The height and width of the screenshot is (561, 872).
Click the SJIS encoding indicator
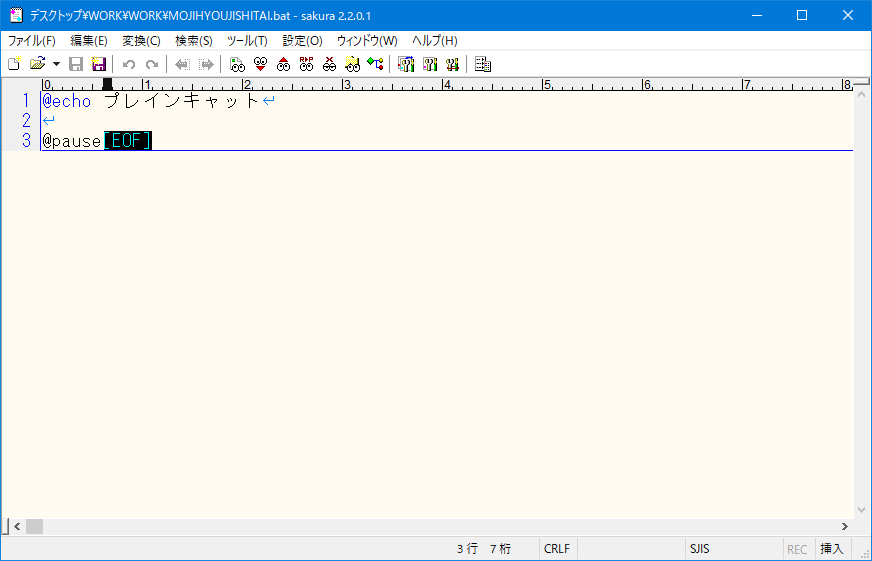point(700,549)
